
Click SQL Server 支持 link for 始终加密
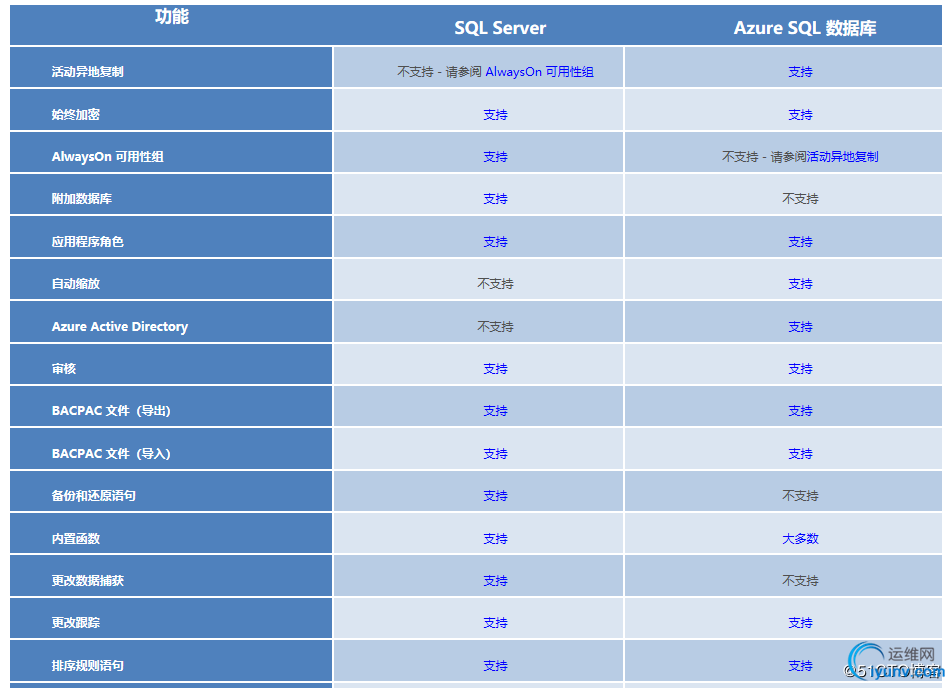(x=495, y=115)
